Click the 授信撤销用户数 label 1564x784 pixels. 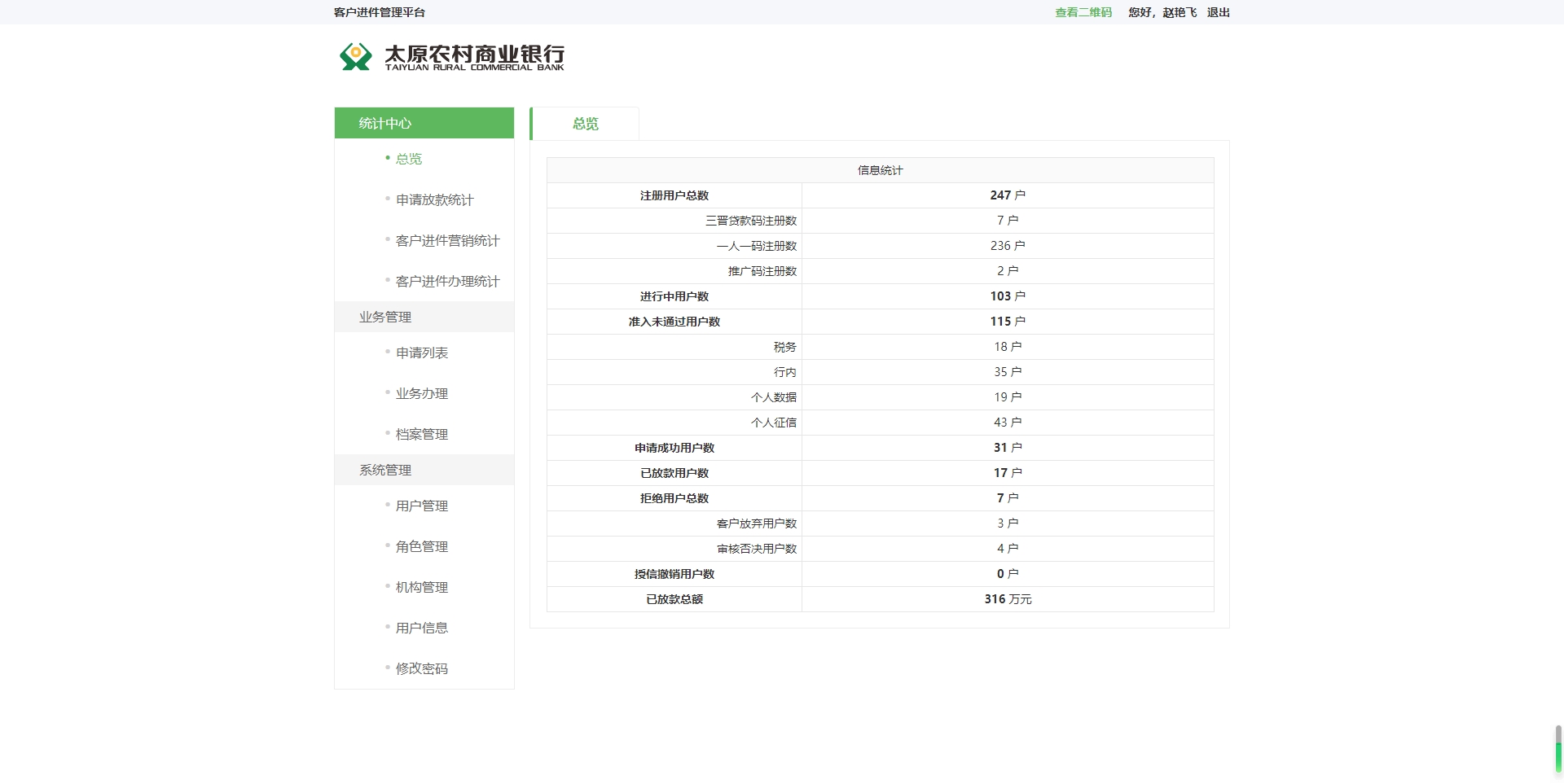click(674, 574)
